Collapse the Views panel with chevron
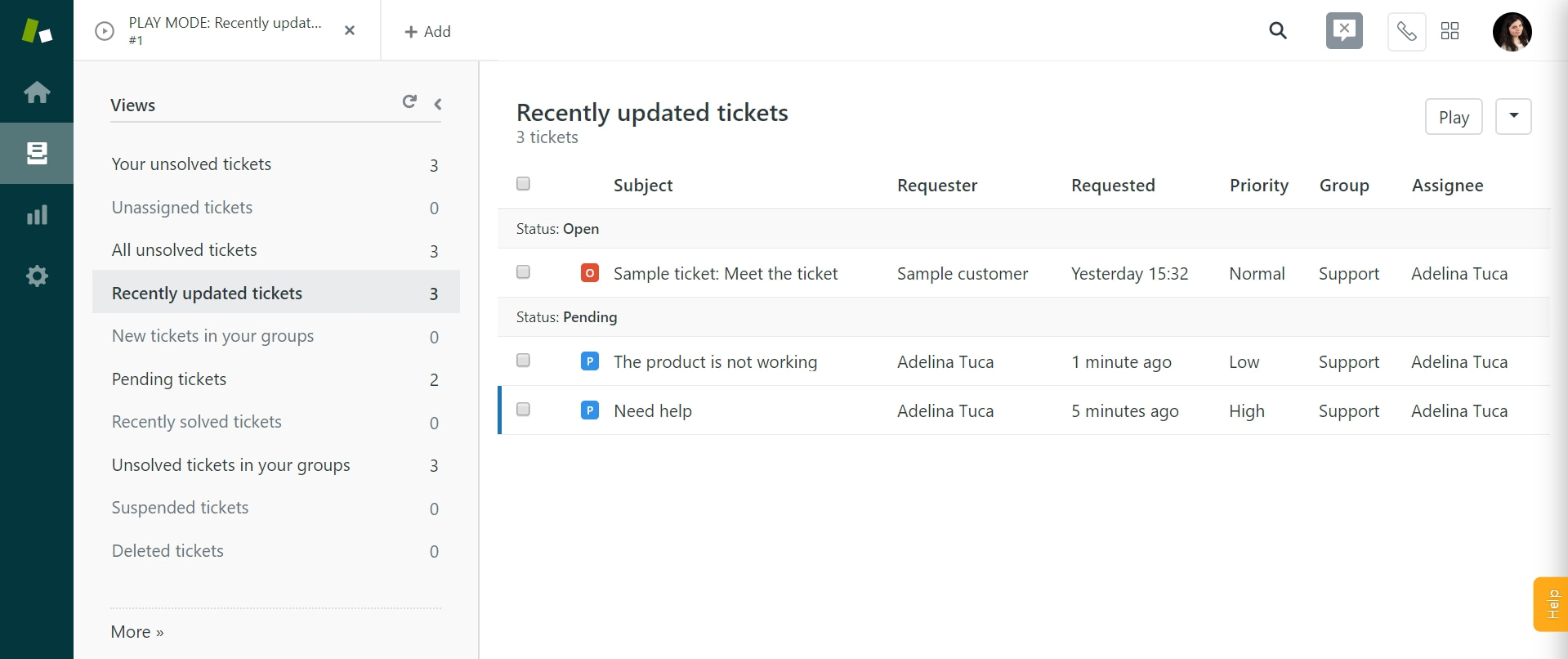 tap(438, 104)
